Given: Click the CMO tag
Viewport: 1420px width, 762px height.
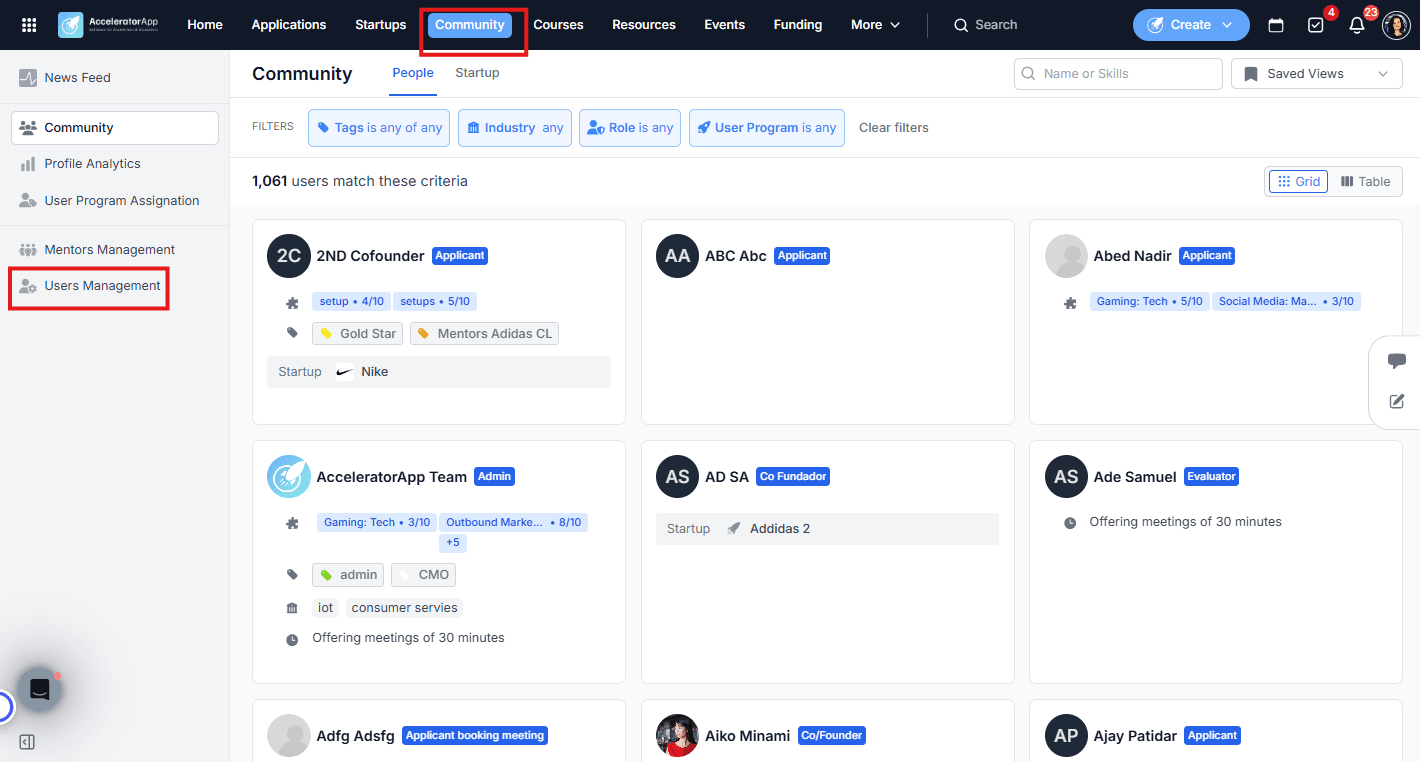Looking at the screenshot, I should click(x=424, y=575).
